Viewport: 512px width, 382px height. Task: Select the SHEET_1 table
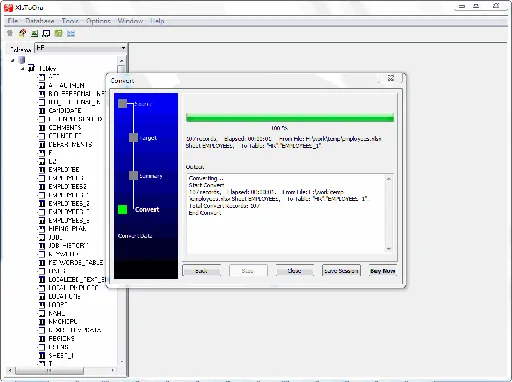(61, 356)
